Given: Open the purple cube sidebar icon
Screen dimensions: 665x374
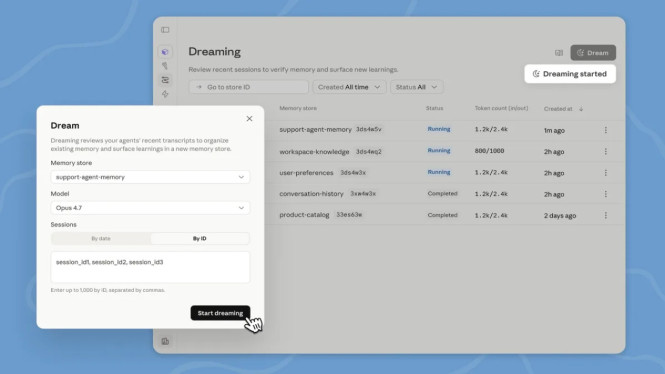Looking at the screenshot, I should pyautogui.click(x=165, y=52).
